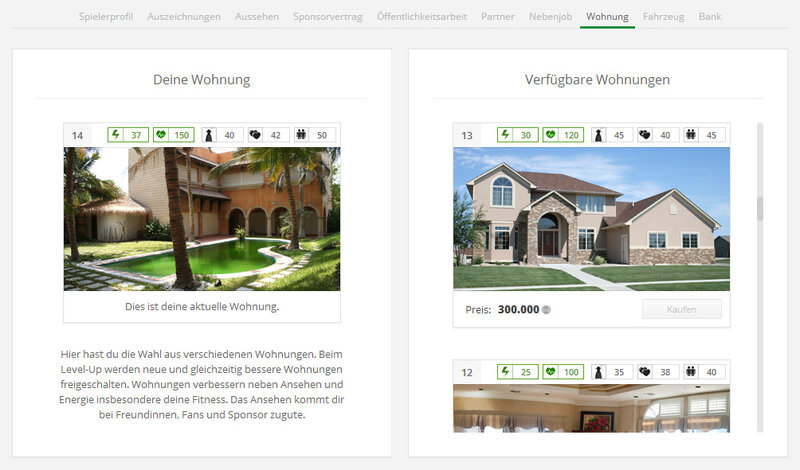
Task: Click the heart fitness icon showing 120
Action: (552, 135)
